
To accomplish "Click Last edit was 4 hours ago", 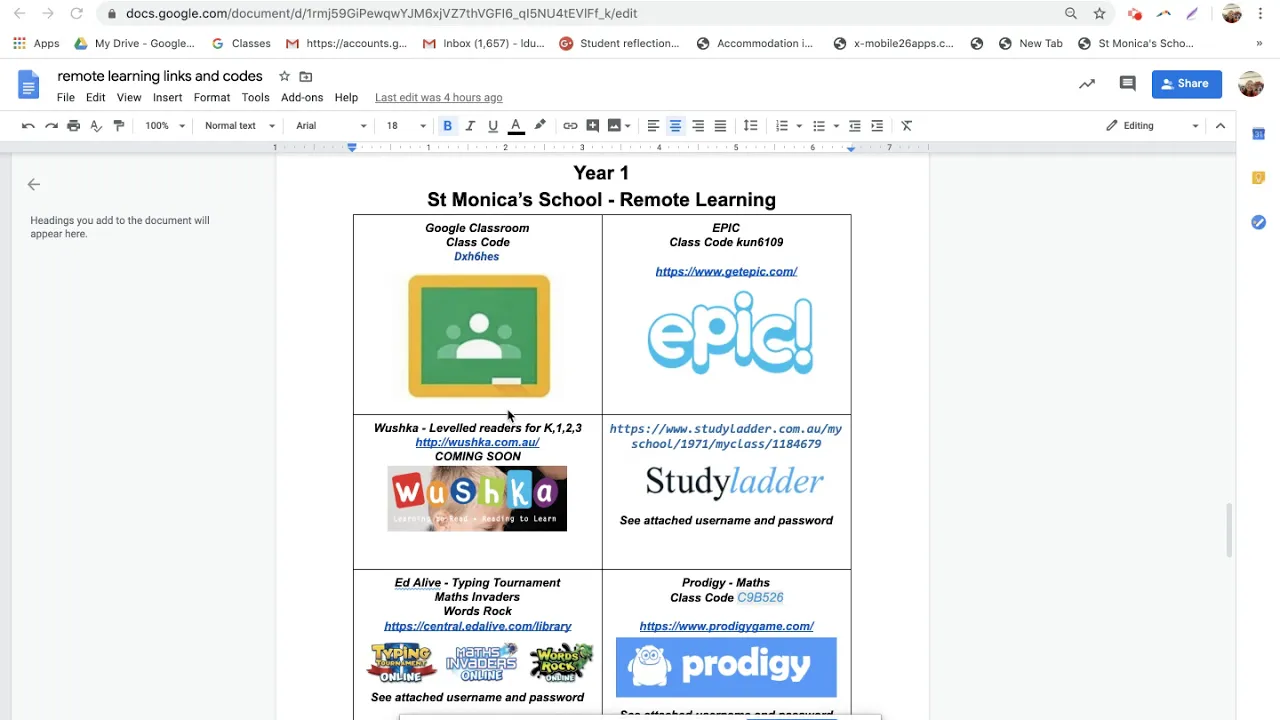I will (x=438, y=98).
